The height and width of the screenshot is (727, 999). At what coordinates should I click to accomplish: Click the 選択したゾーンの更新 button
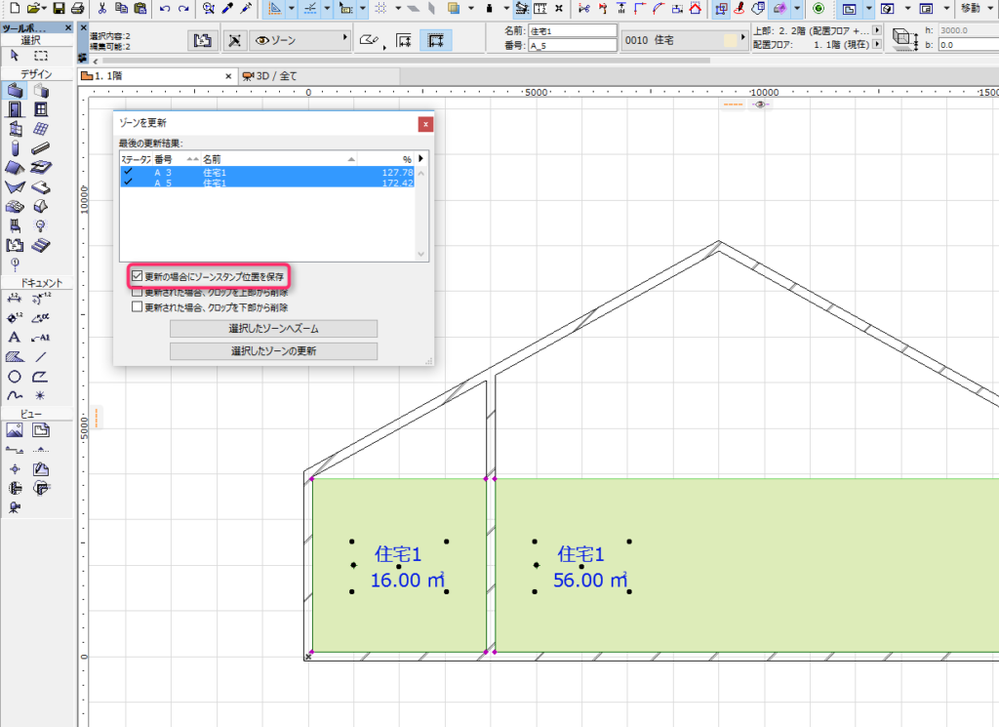click(273, 351)
